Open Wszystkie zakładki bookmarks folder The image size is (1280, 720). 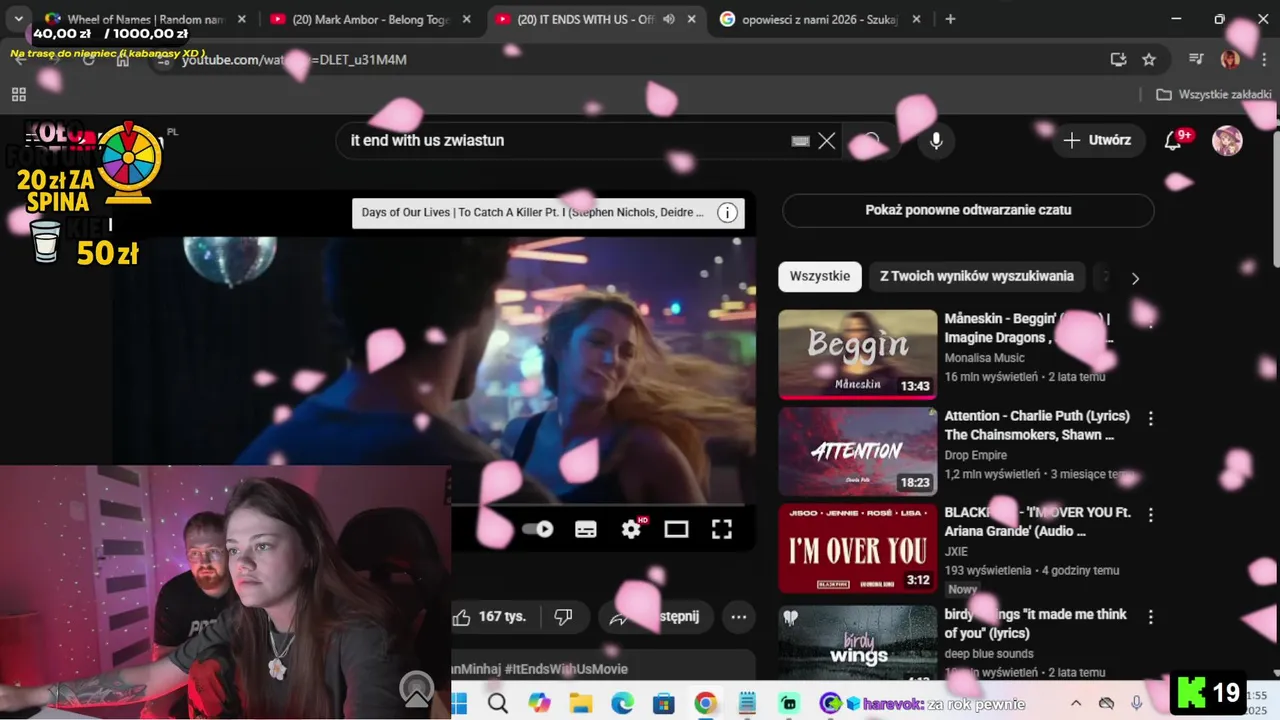tap(1214, 95)
